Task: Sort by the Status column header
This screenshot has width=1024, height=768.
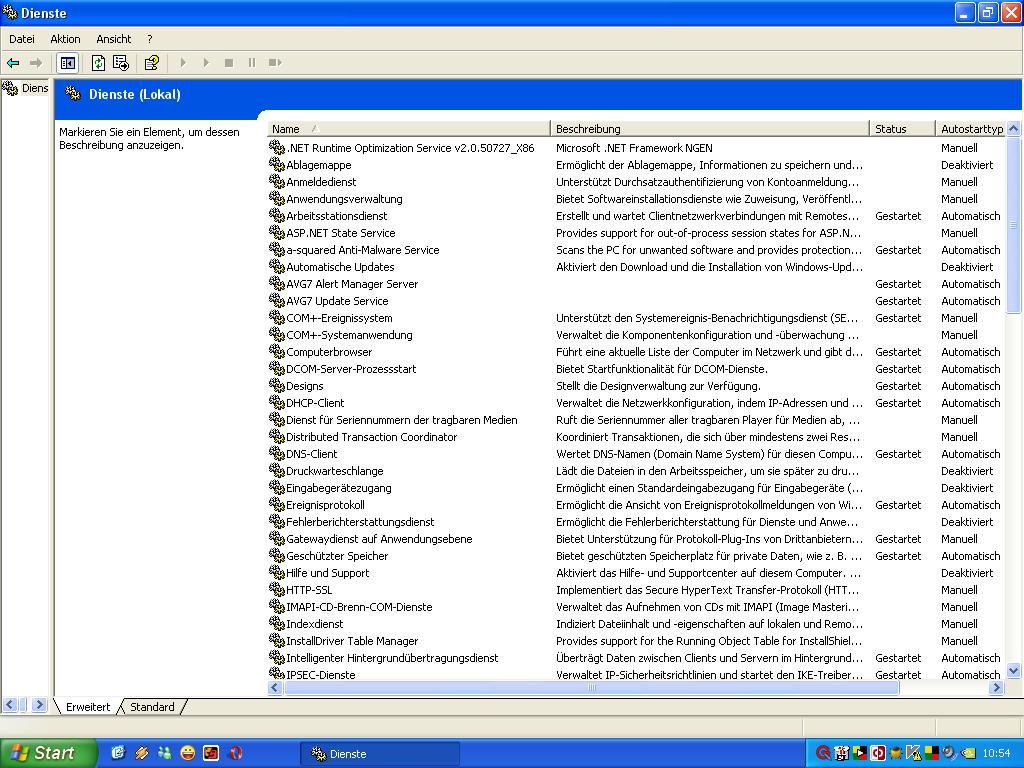Action: click(902, 129)
